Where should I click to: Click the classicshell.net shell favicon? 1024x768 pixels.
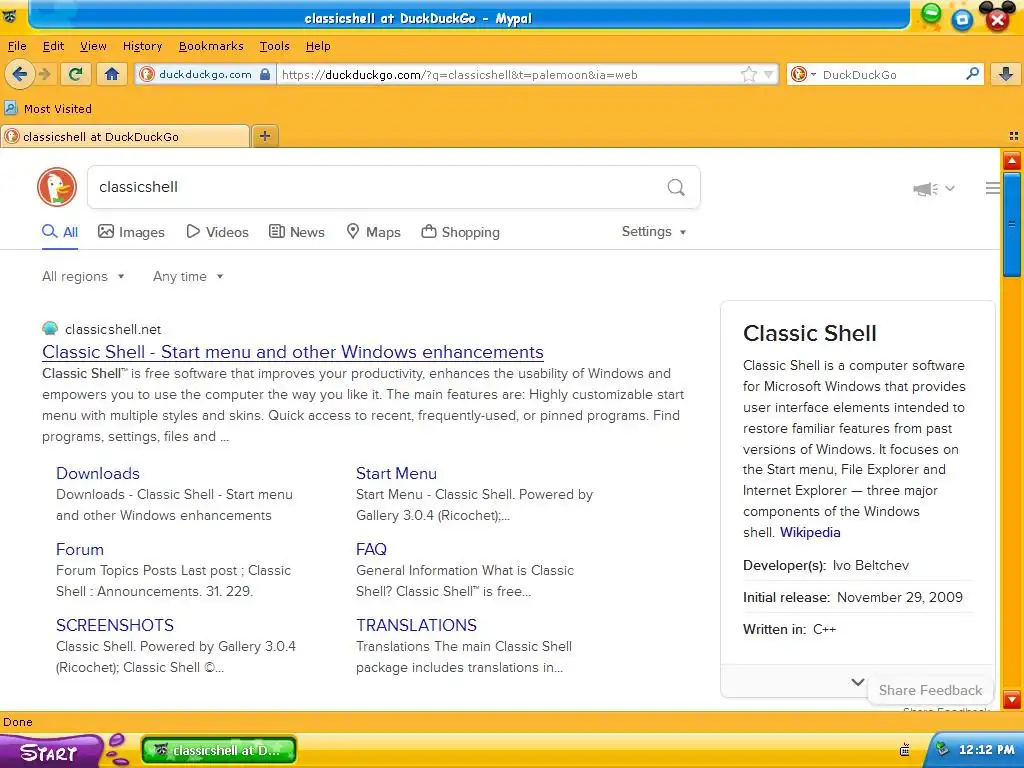[50, 328]
